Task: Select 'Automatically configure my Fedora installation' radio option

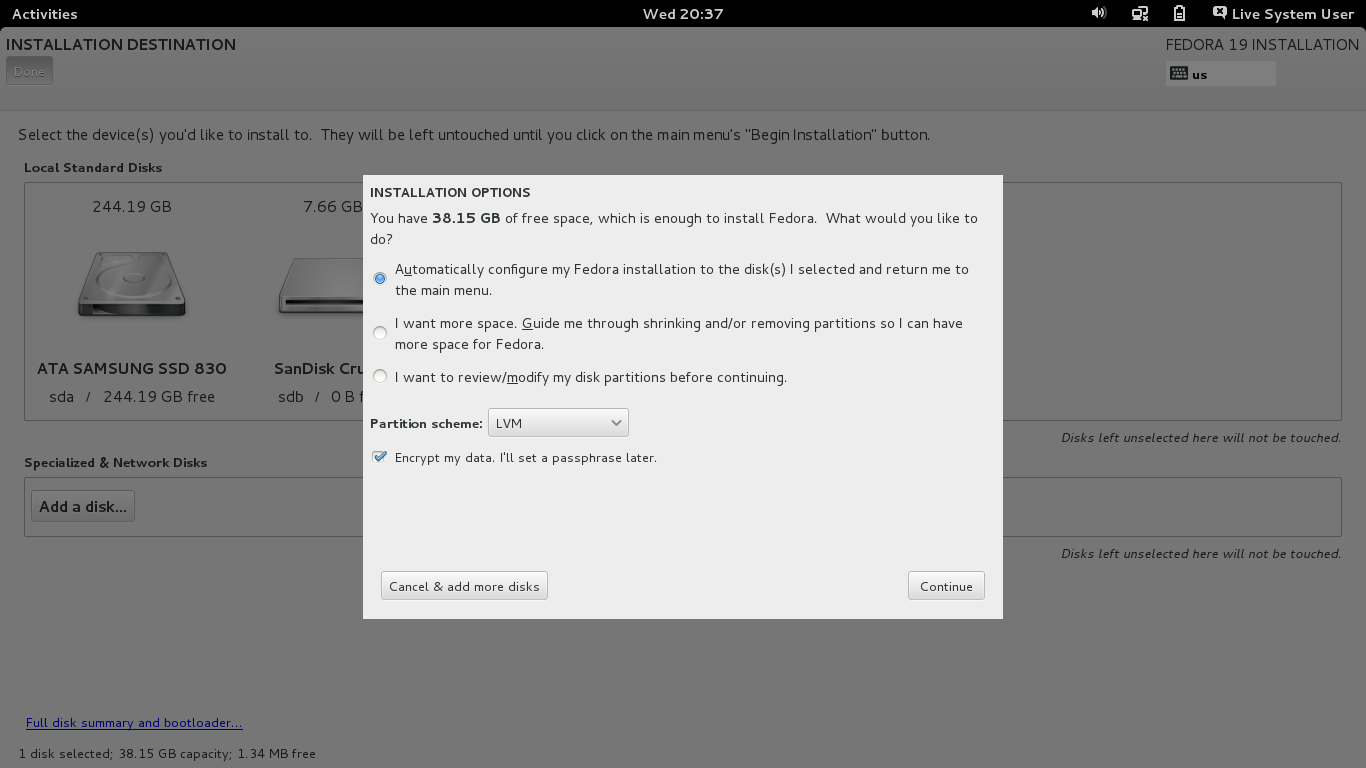Action: (x=380, y=279)
